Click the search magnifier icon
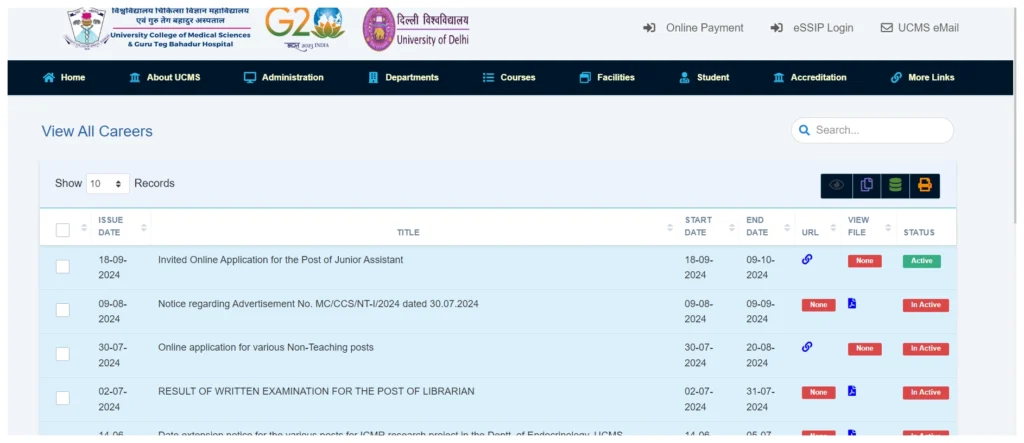The width and height of the screenshot is (1024, 443). 805,130
